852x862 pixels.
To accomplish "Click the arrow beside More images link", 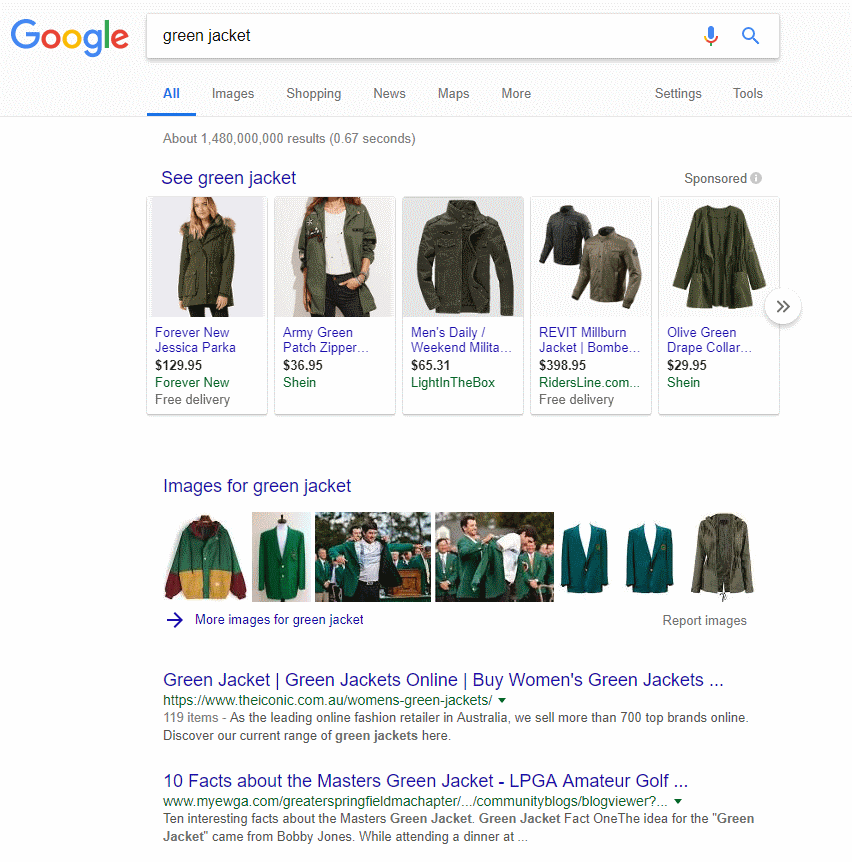I will 175,620.
